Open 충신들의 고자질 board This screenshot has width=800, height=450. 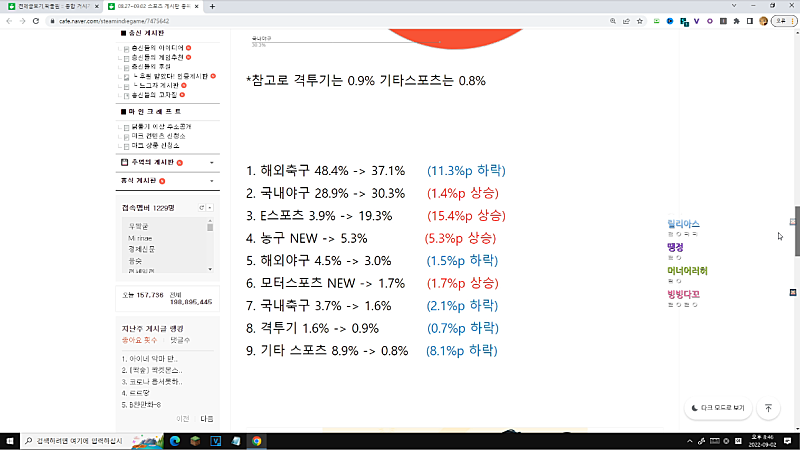pos(154,95)
